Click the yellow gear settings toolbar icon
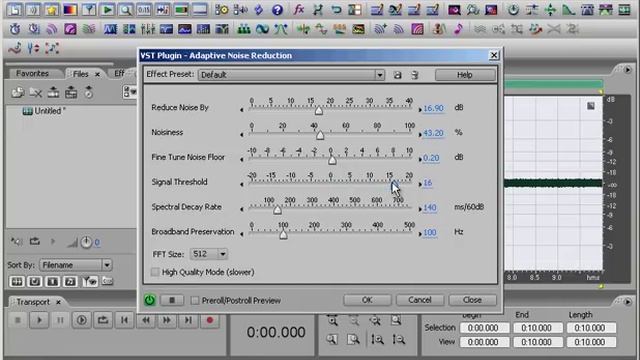640x360 pixels. [x=222, y=10]
